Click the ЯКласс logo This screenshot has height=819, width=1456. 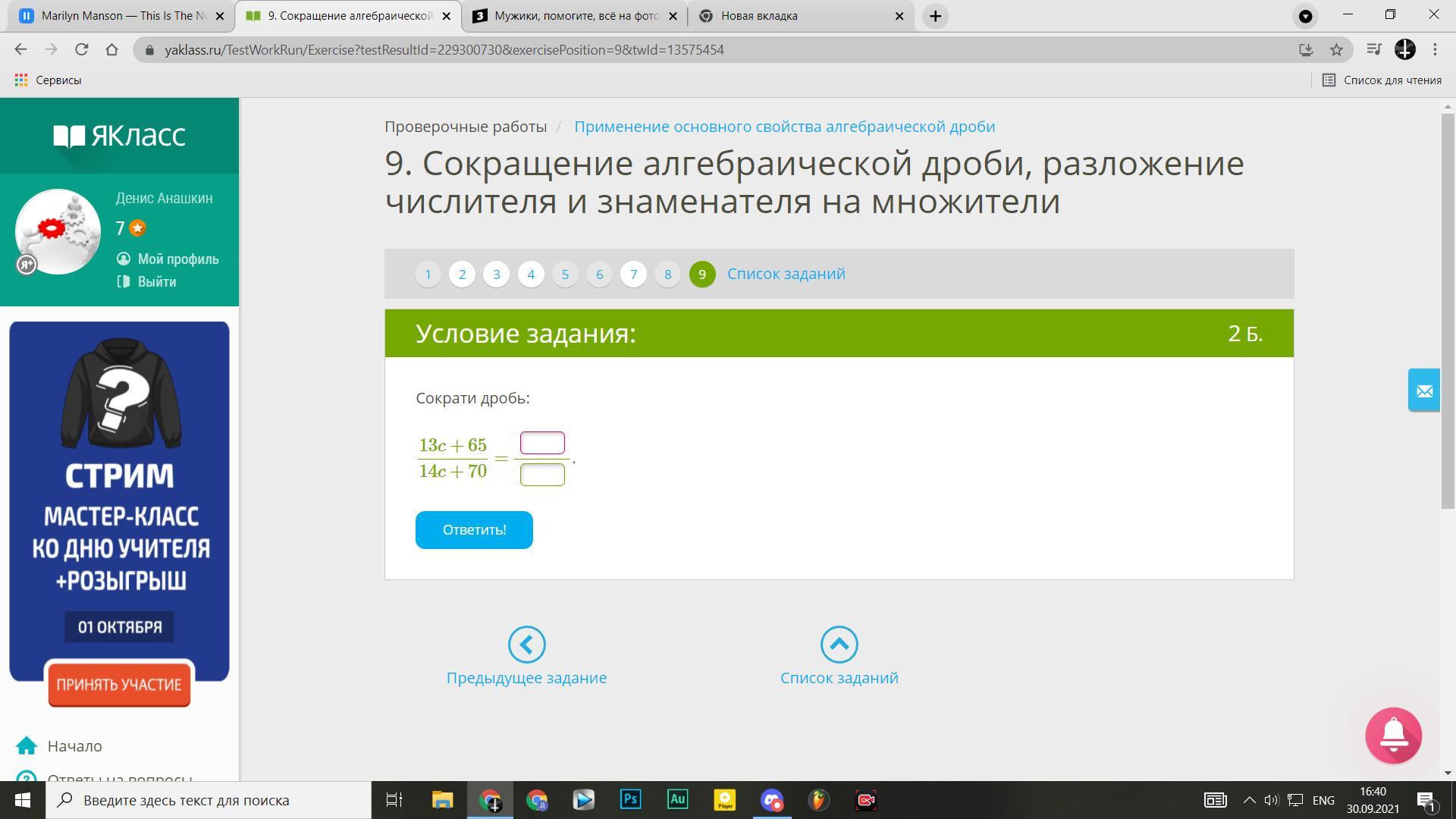pos(119,136)
